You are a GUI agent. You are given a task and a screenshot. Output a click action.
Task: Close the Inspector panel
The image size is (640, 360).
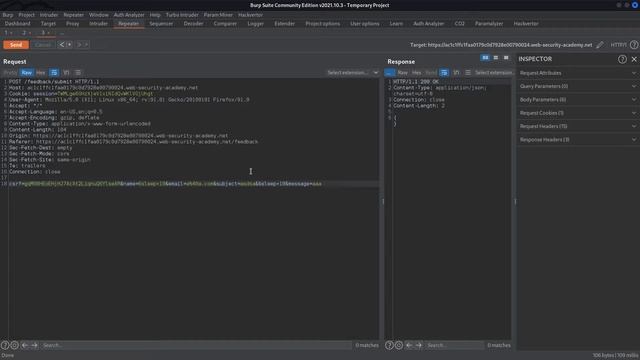634,59
